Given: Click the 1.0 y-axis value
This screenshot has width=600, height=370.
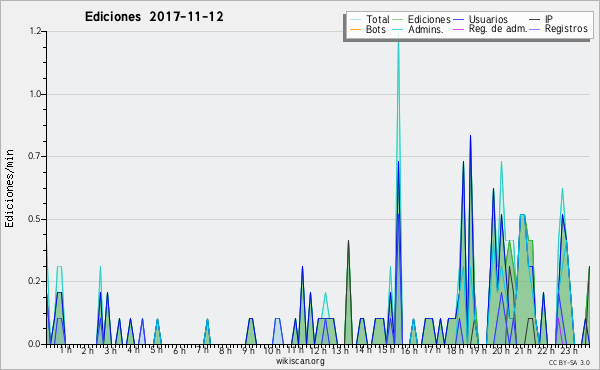Looking at the screenshot, I should [35, 94].
